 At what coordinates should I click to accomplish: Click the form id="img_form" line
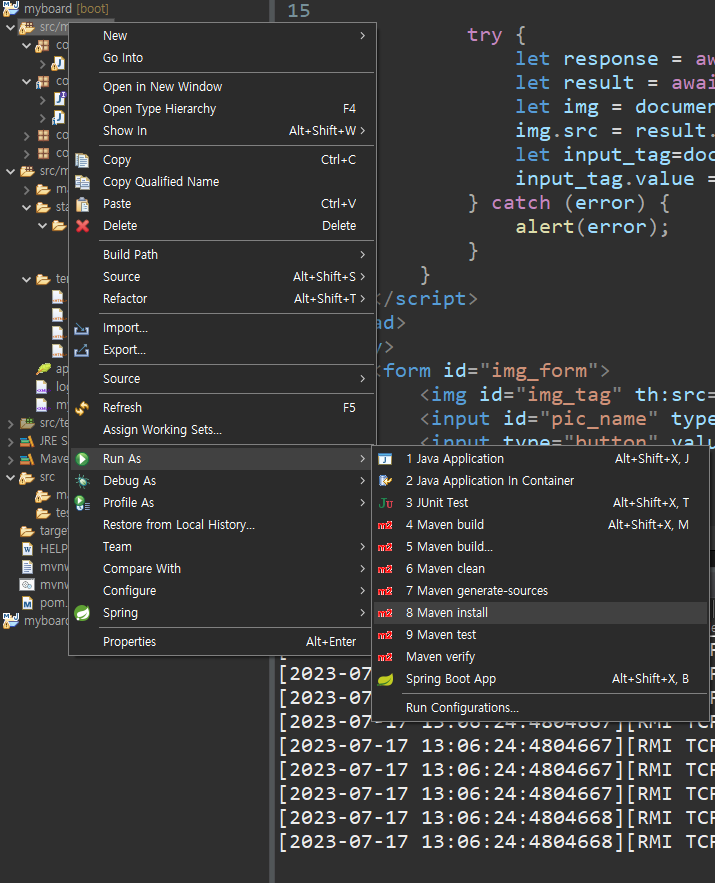493,371
